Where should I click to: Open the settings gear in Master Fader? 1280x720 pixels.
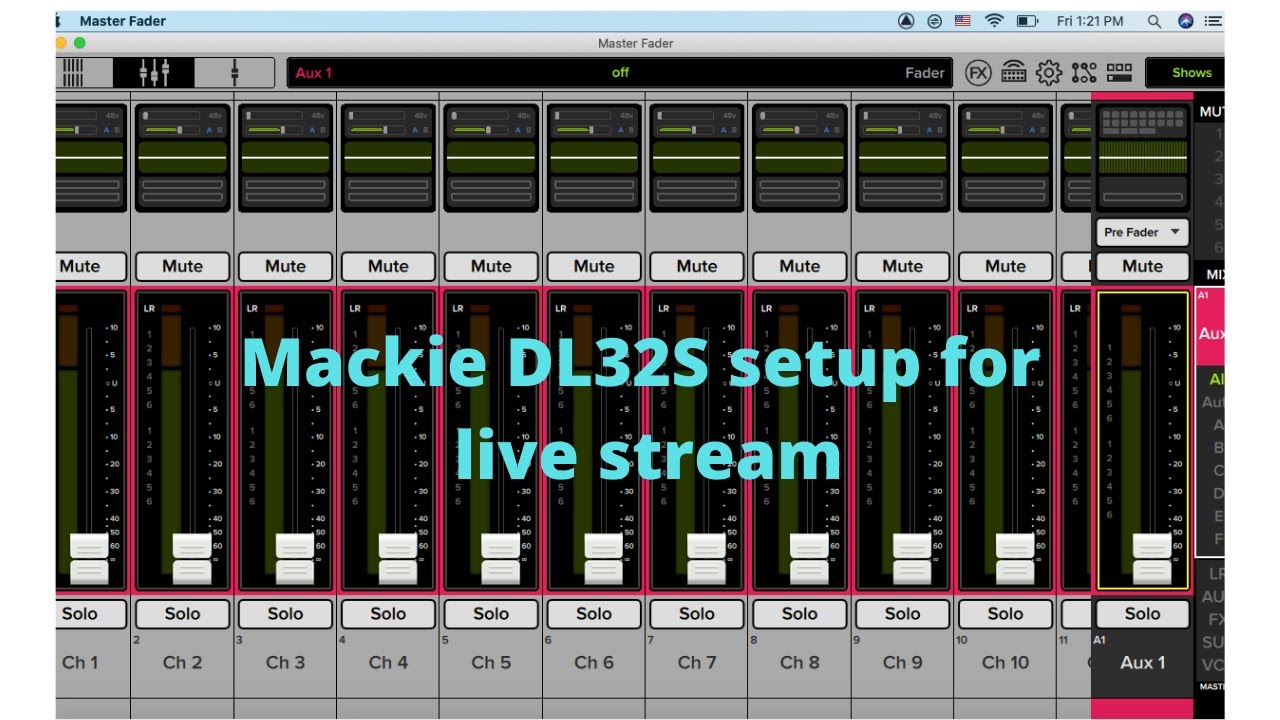coord(1048,72)
